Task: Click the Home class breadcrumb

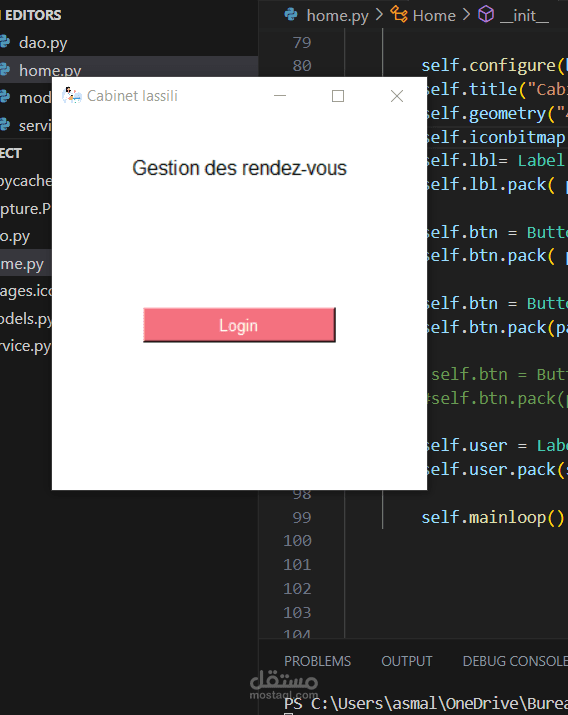Action: 434,16
